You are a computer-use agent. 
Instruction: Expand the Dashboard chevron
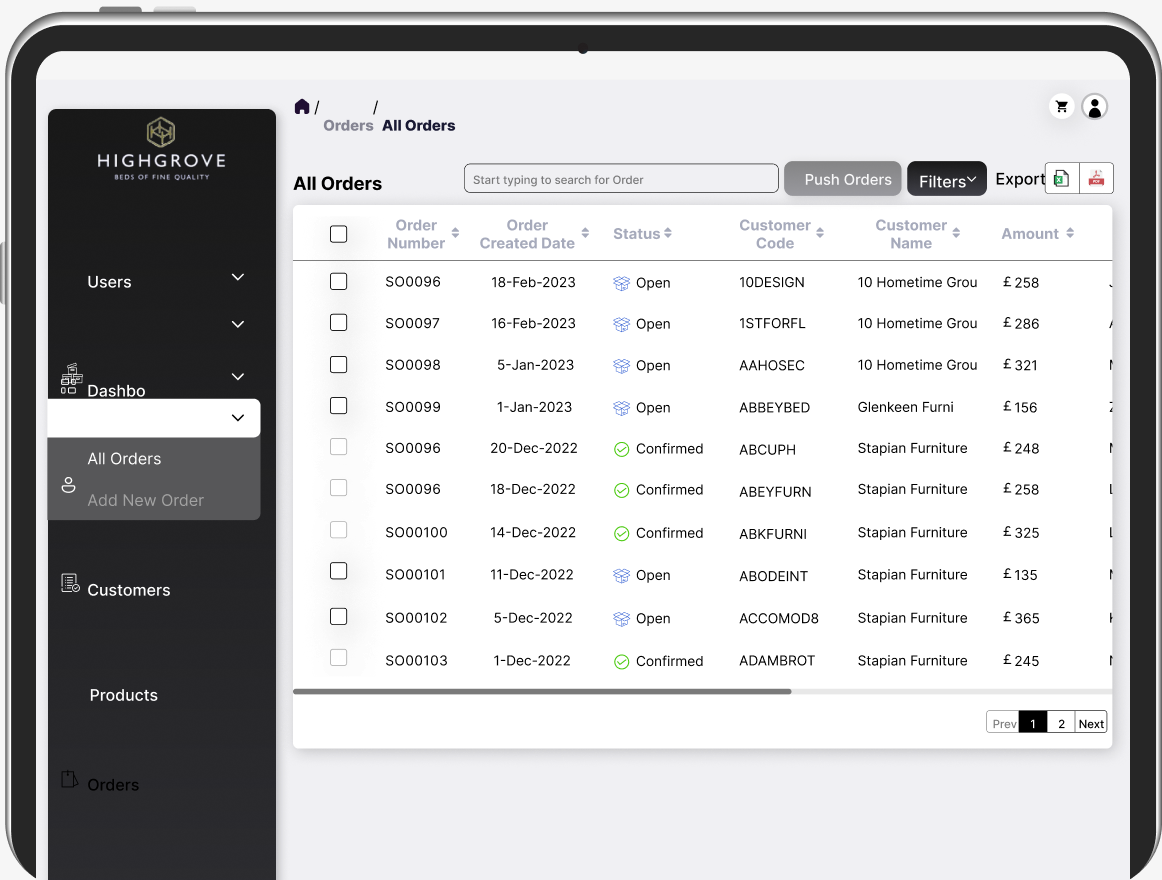point(238,377)
